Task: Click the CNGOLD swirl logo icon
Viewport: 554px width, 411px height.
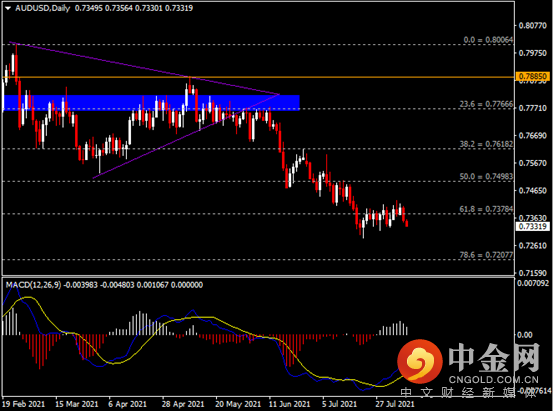Action: [419, 361]
